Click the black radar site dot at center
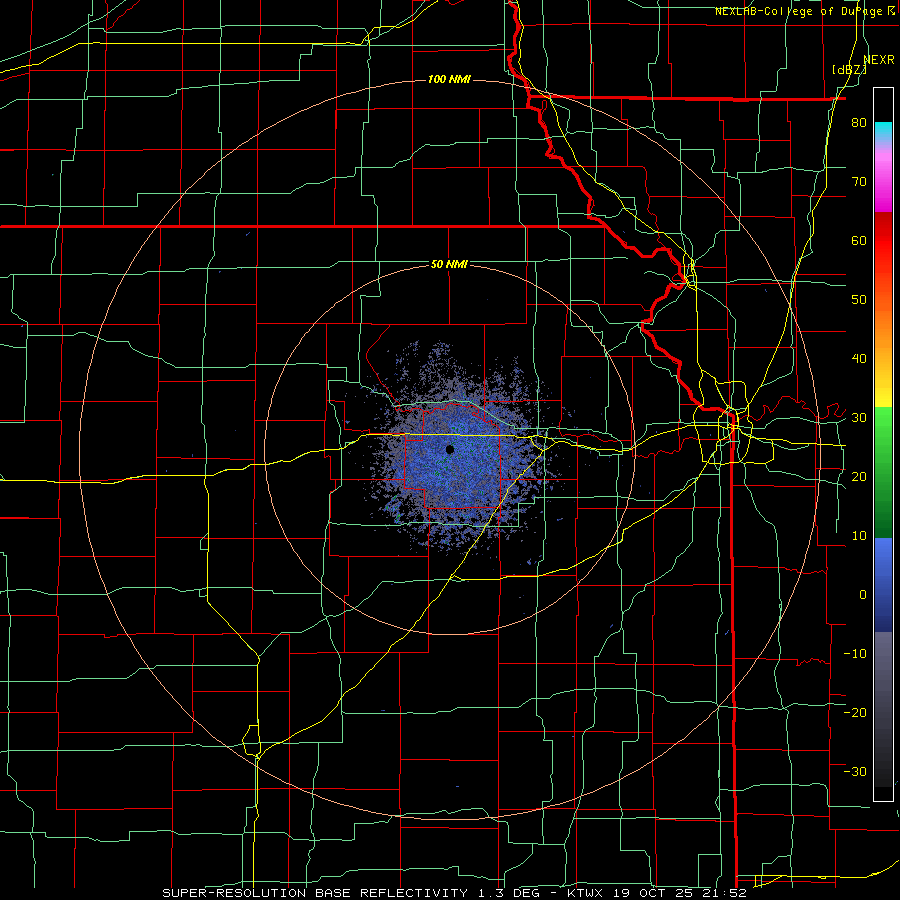 pos(450,449)
